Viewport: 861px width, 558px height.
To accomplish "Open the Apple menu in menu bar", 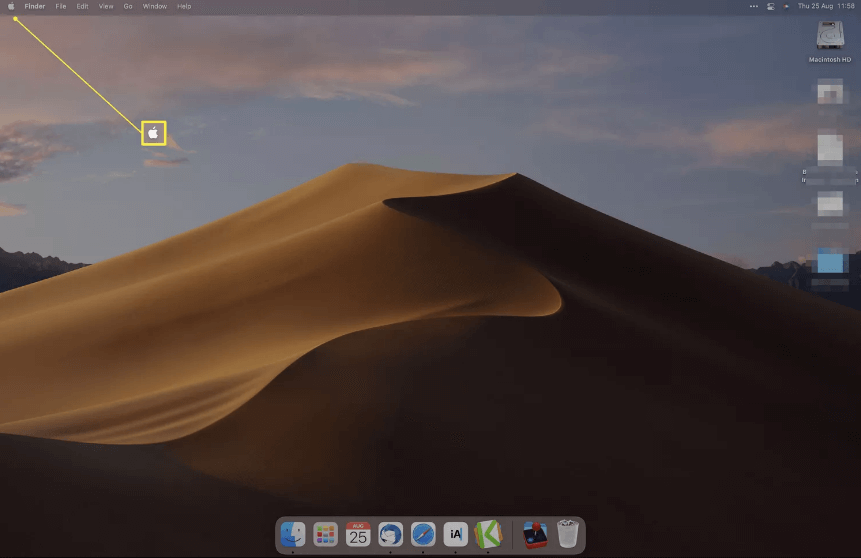I will (x=11, y=6).
